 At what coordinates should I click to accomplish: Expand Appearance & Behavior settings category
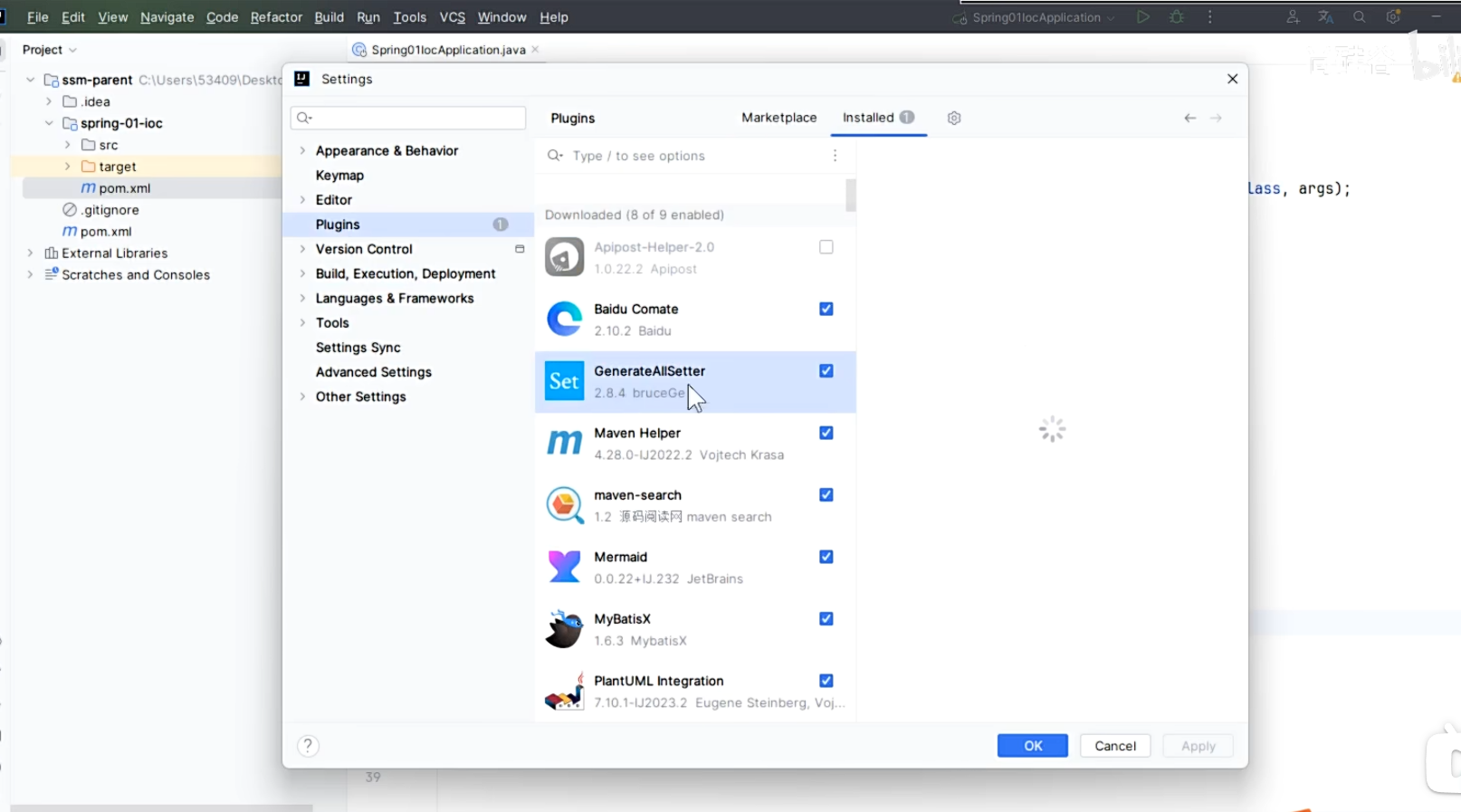(302, 150)
